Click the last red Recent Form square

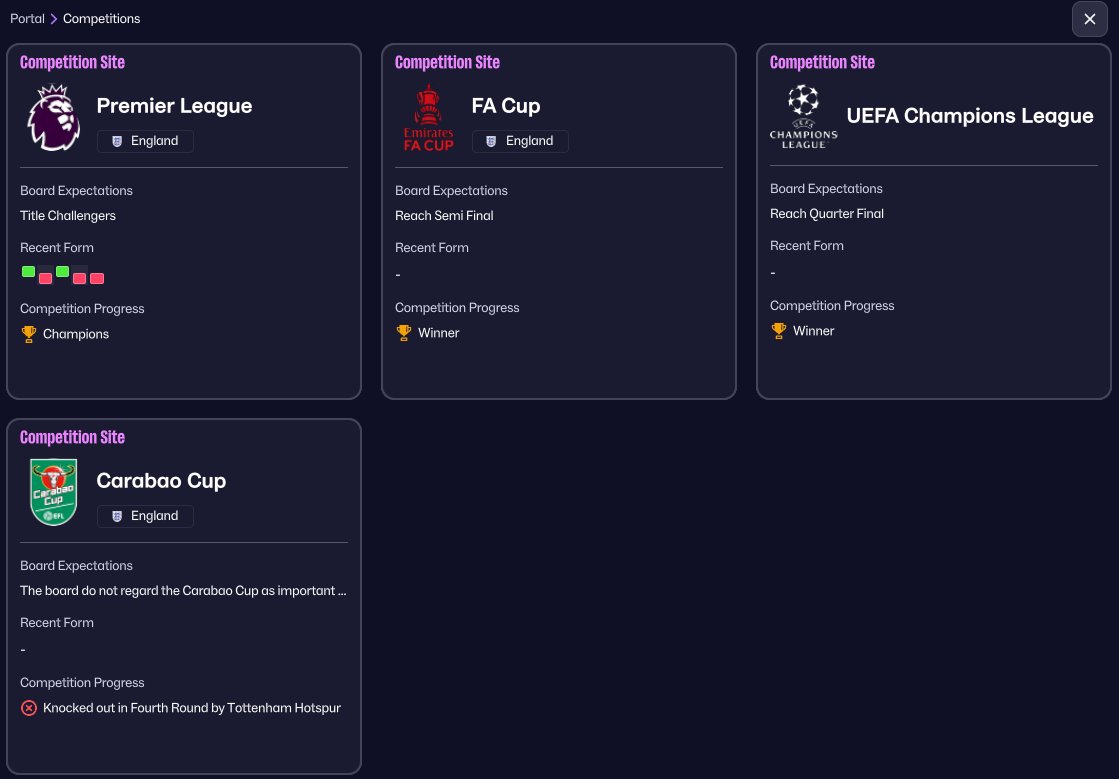click(97, 278)
